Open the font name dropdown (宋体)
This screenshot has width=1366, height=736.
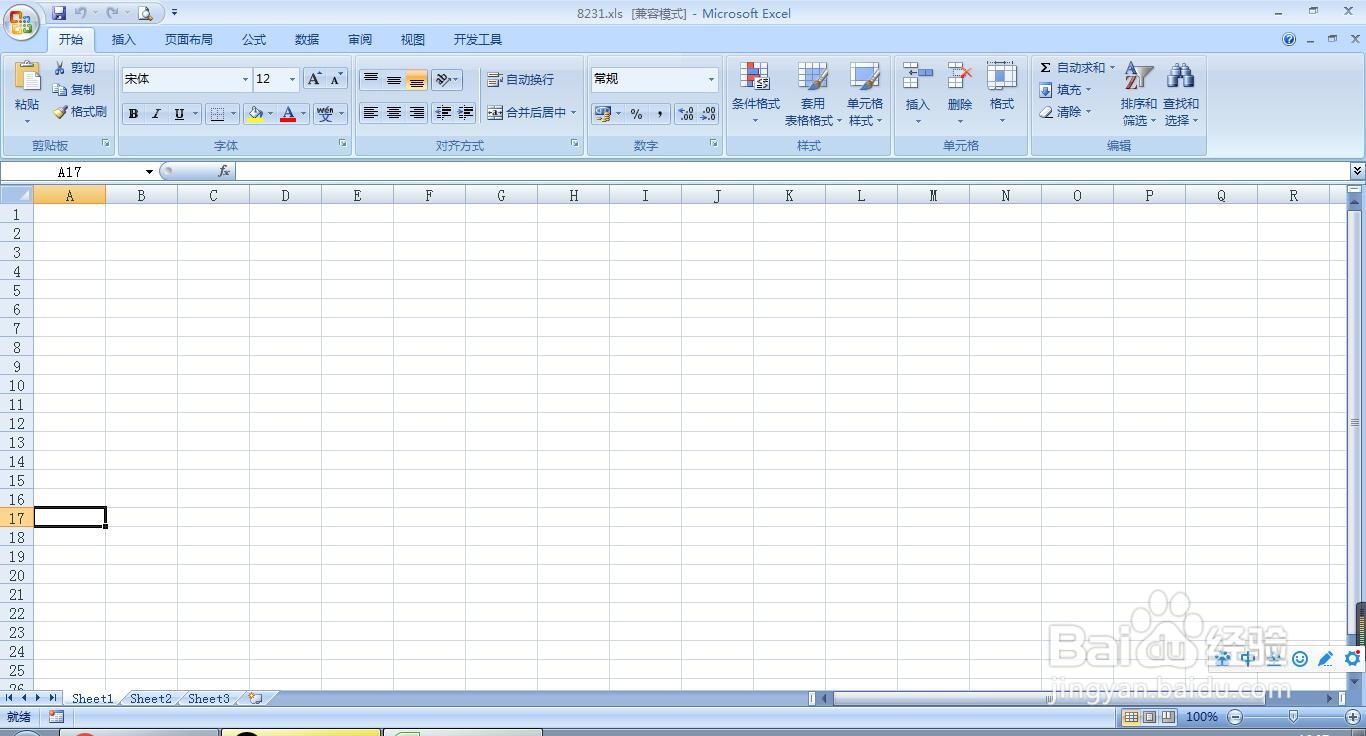pos(245,79)
